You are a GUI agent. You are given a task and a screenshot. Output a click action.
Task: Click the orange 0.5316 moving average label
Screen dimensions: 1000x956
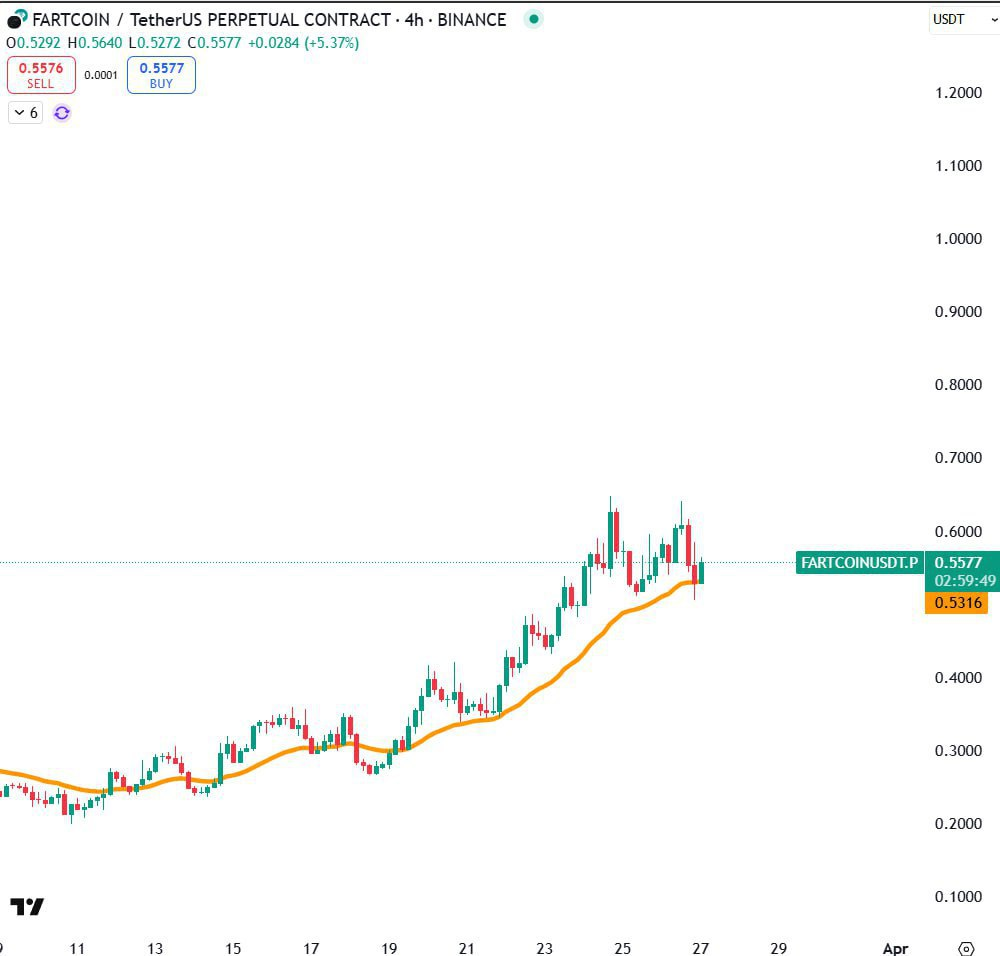[x=959, y=603]
